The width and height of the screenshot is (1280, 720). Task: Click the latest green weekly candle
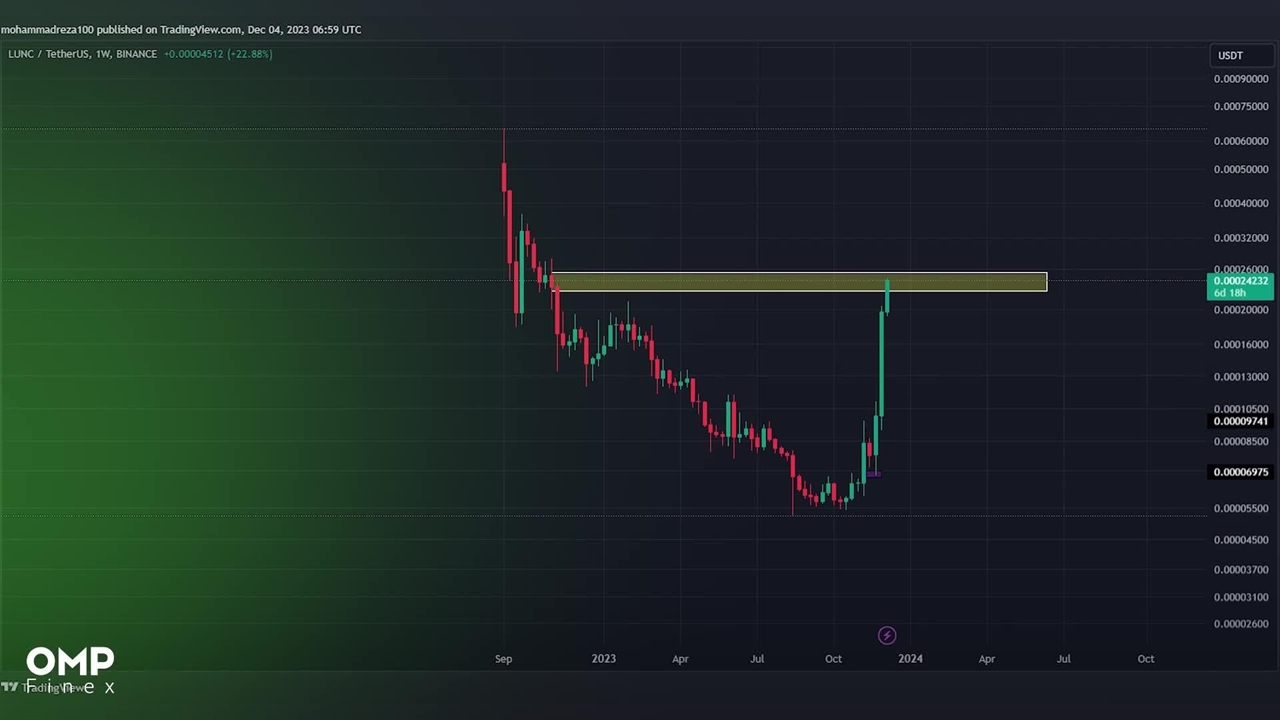click(x=887, y=298)
